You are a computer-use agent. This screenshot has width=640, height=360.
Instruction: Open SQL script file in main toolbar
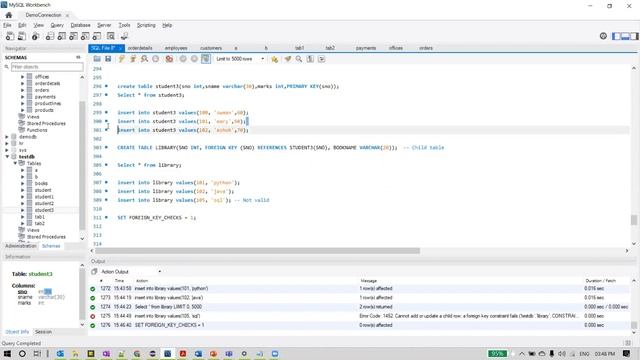22,36
